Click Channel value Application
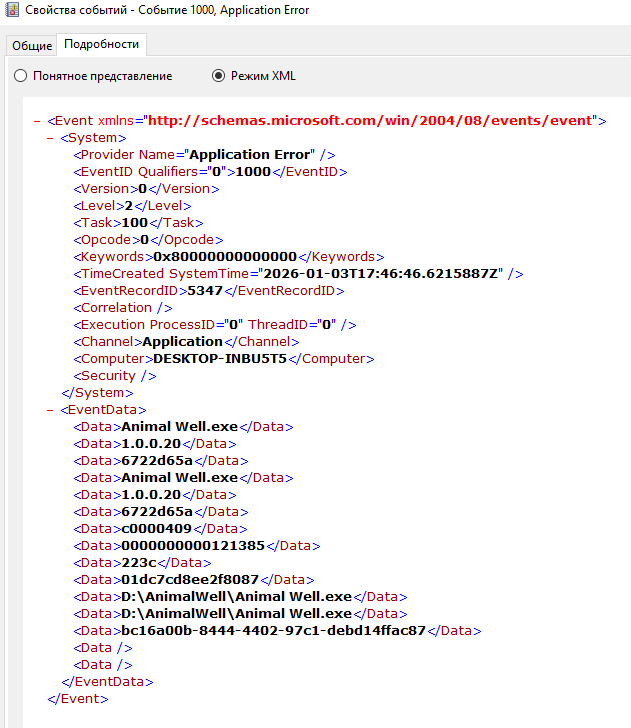Screen dimensions: 631x728 (182, 342)
